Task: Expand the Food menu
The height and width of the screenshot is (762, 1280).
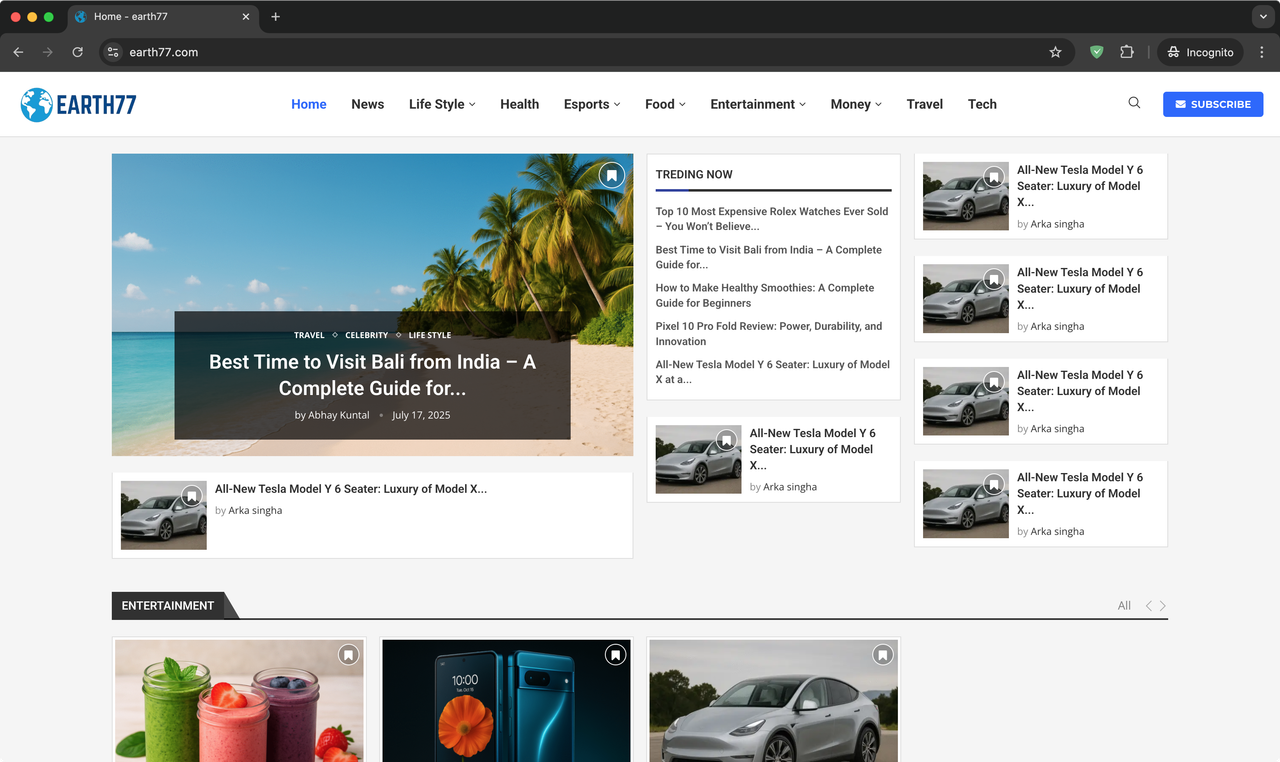Action: [x=665, y=104]
